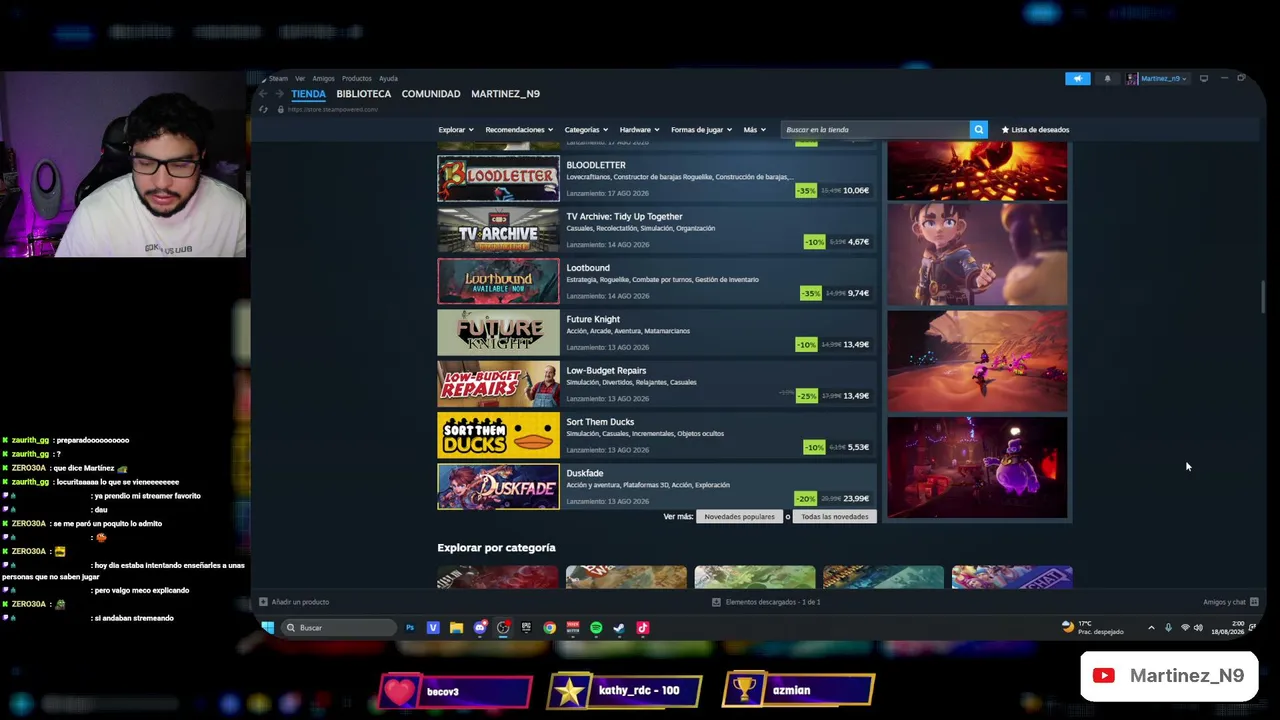
Task: Open the Productos menu
Action: pos(357,78)
